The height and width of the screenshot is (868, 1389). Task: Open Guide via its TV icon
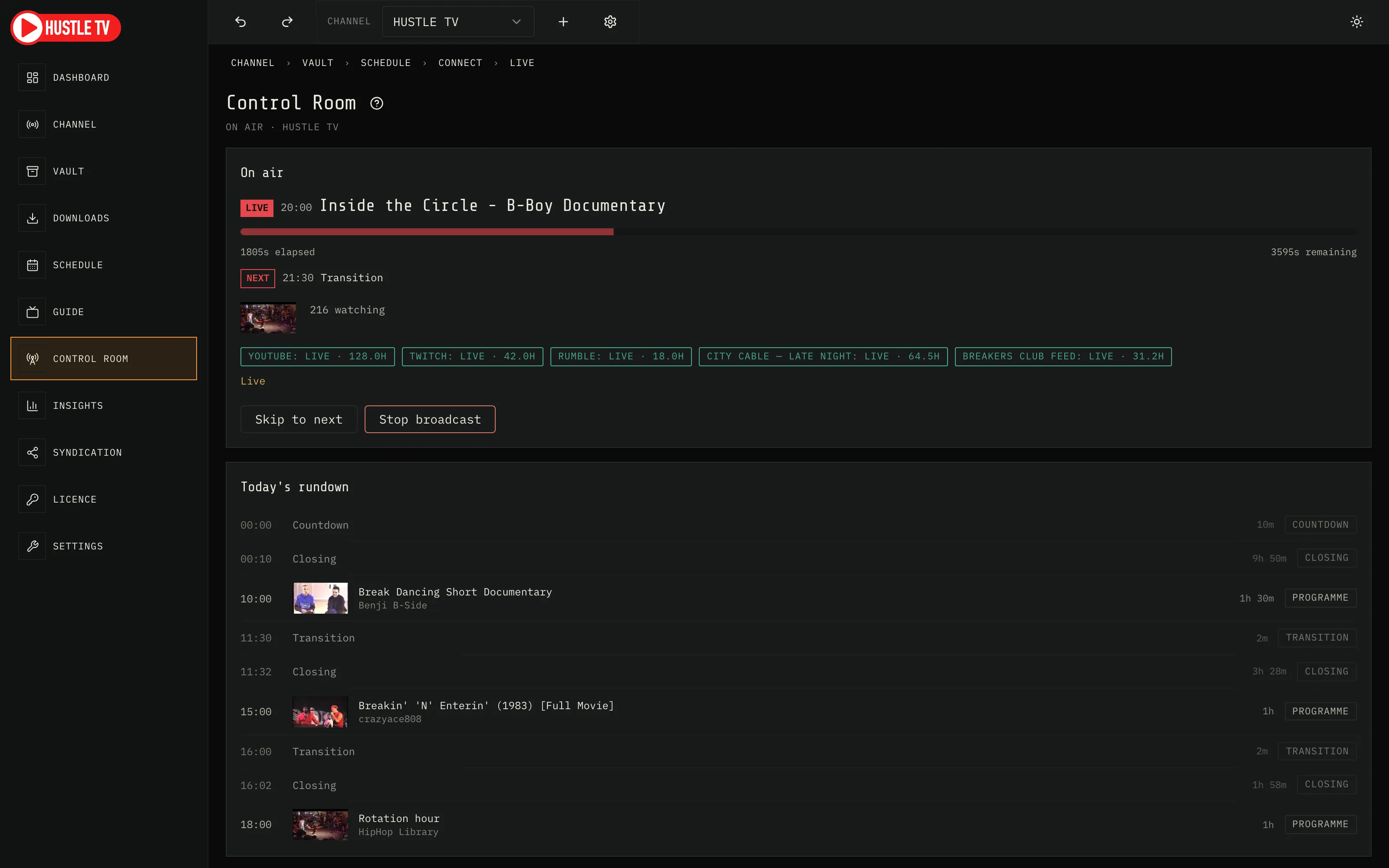coord(32,312)
